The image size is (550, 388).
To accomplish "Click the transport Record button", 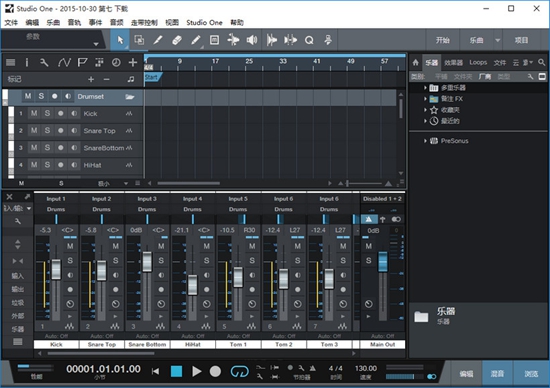I will click(x=215, y=371).
